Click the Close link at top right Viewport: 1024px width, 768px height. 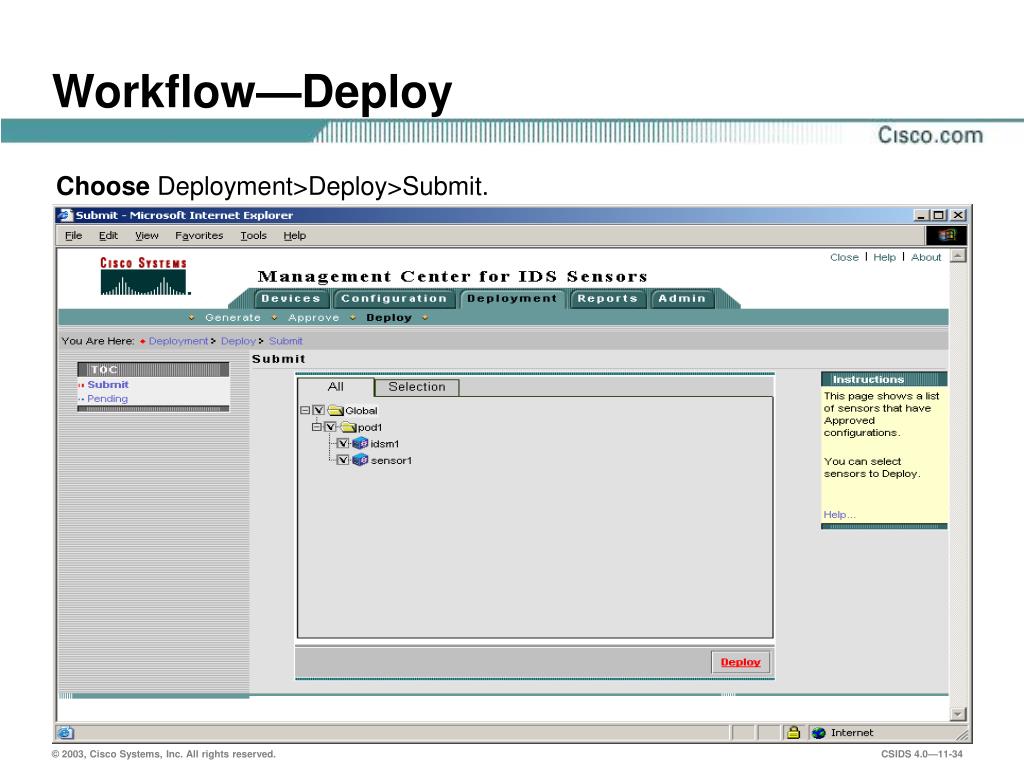click(844, 257)
